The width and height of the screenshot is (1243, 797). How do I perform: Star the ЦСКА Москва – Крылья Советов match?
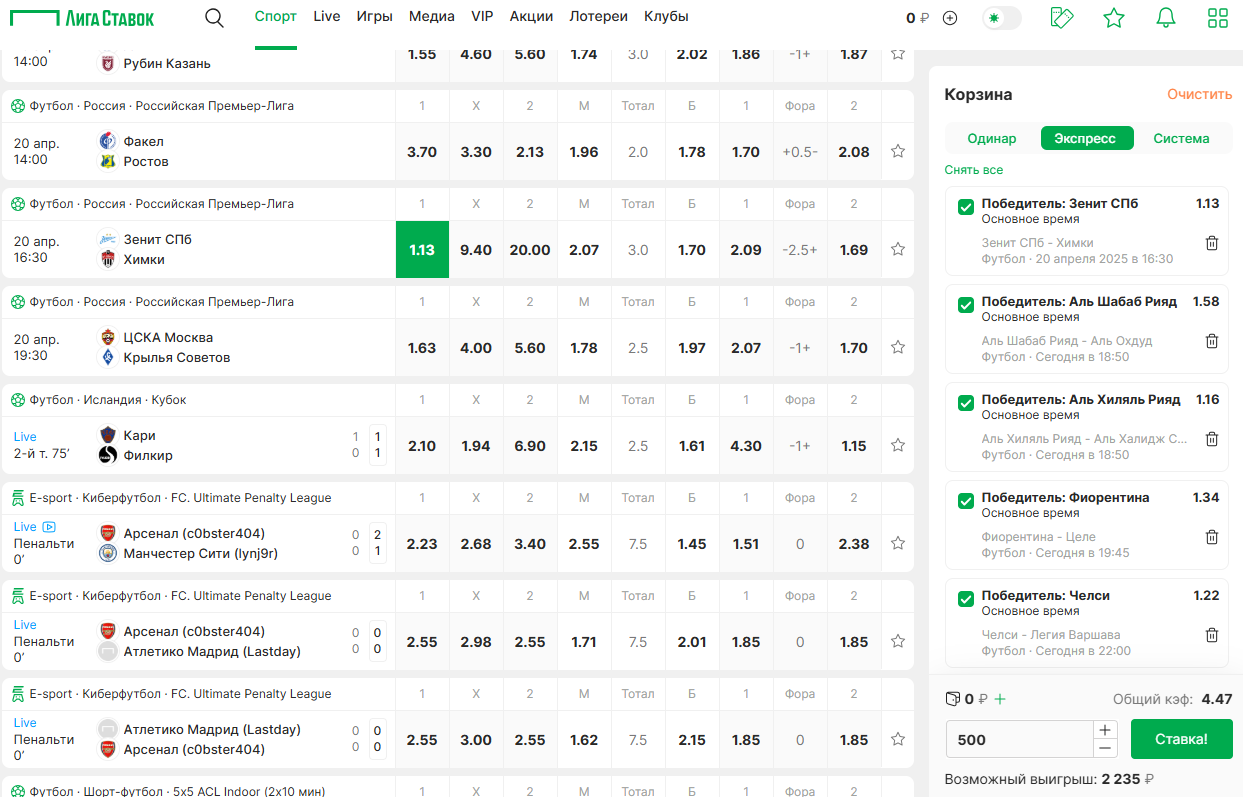(x=898, y=347)
